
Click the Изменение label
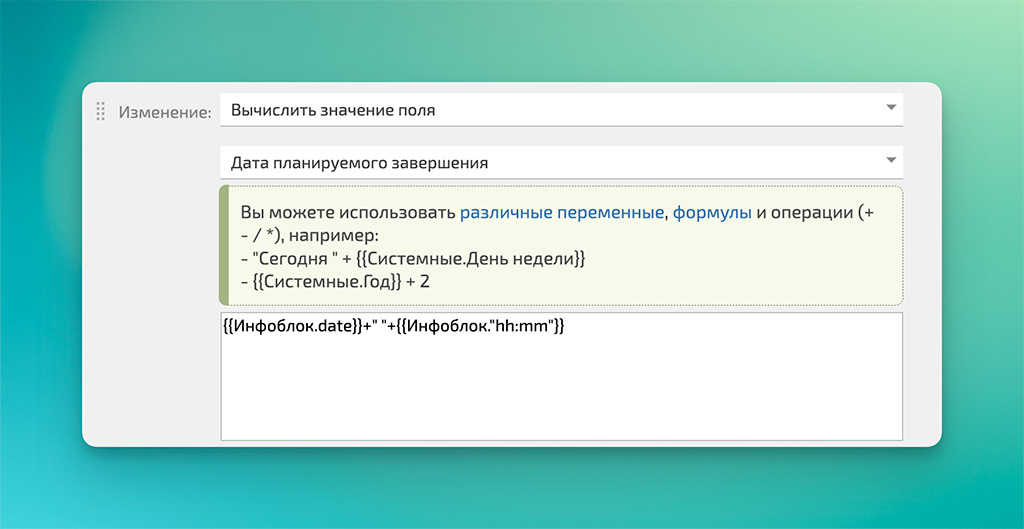tap(165, 112)
